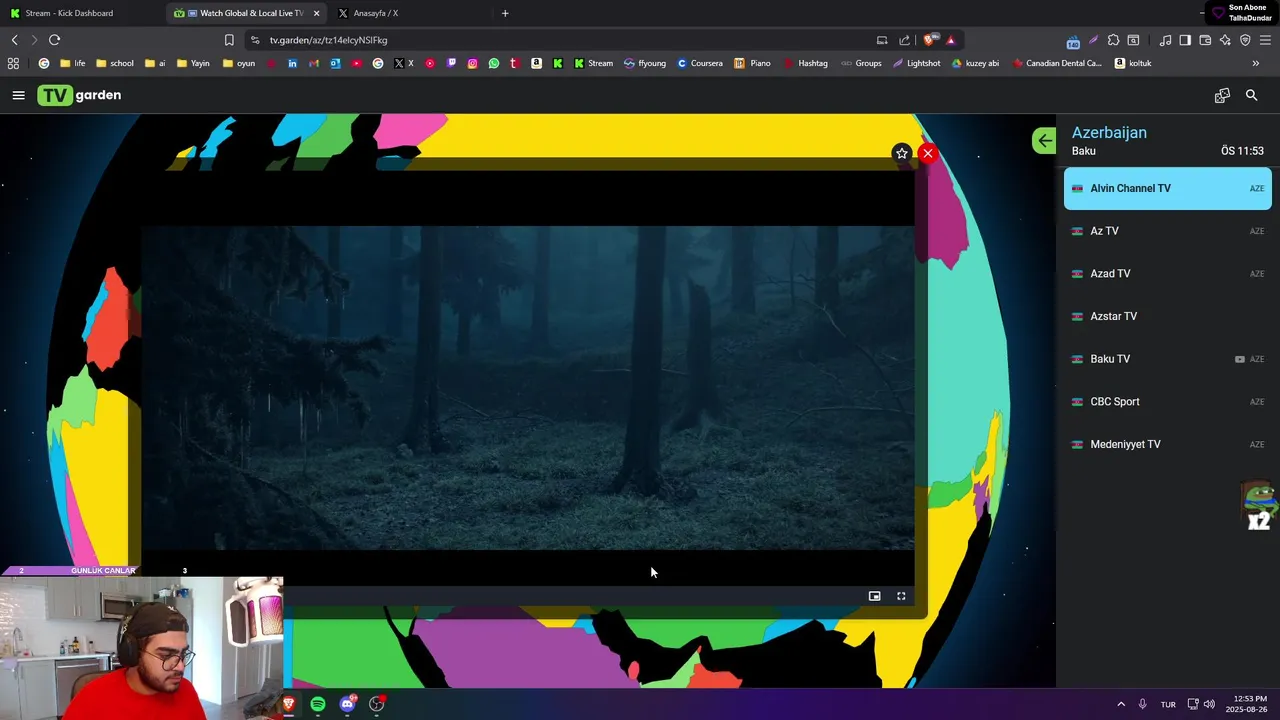Toggle the browser sidebar panel
The height and width of the screenshot is (720, 1280).
click(1185, 40)
